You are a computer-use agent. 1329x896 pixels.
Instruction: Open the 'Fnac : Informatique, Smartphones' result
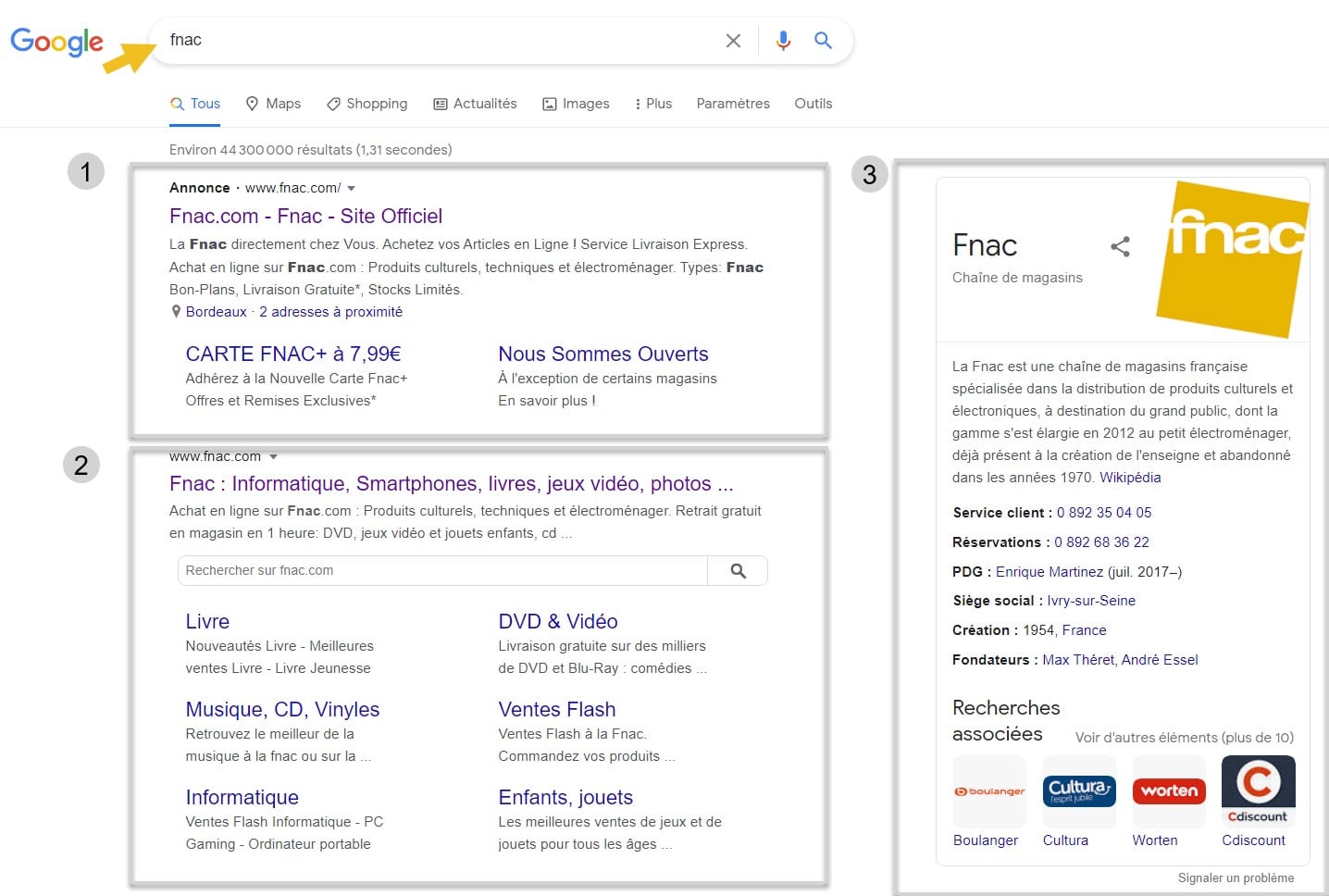(451, 483)
